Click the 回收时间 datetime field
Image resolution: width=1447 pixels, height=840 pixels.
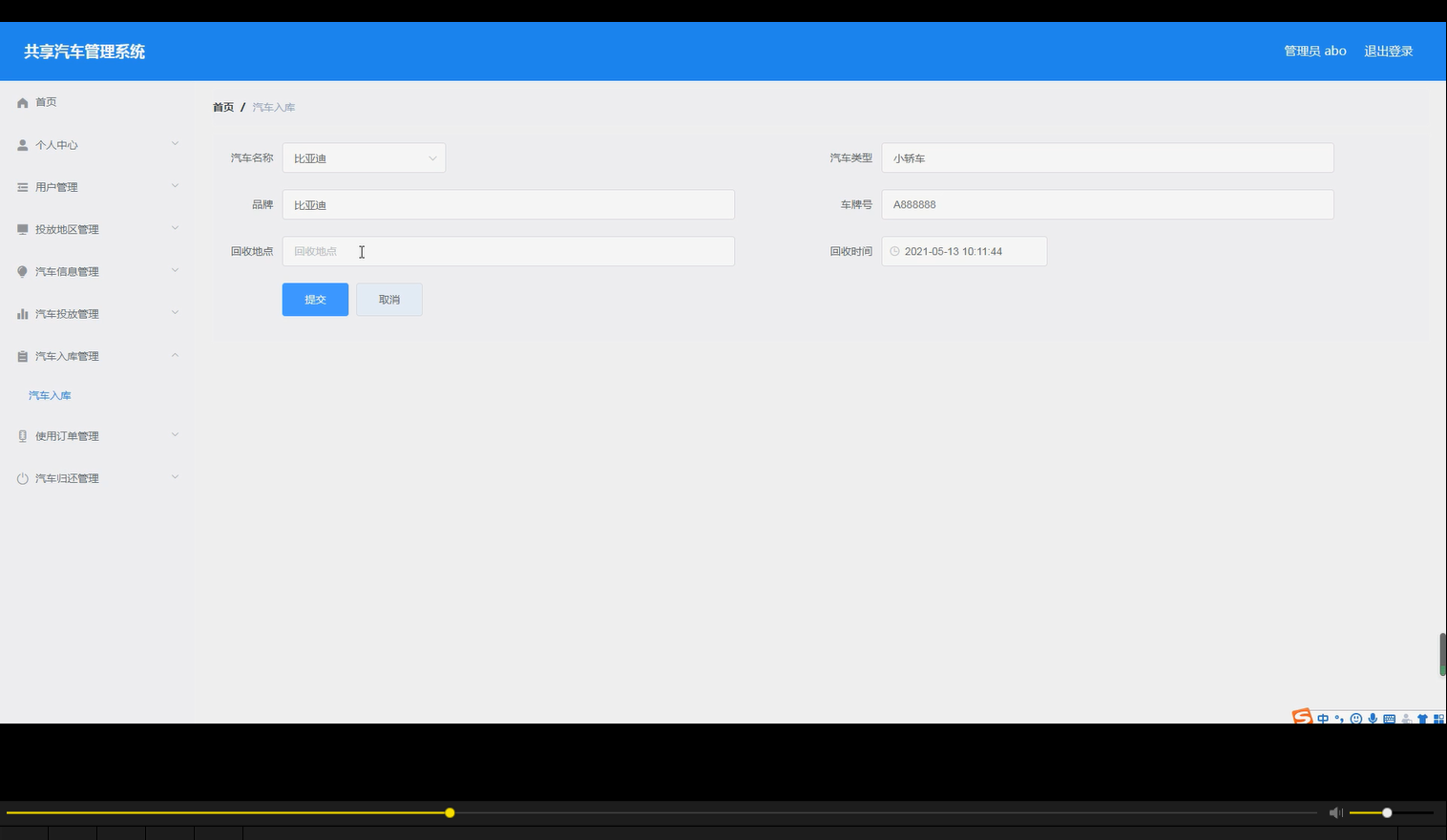point(964,251)
